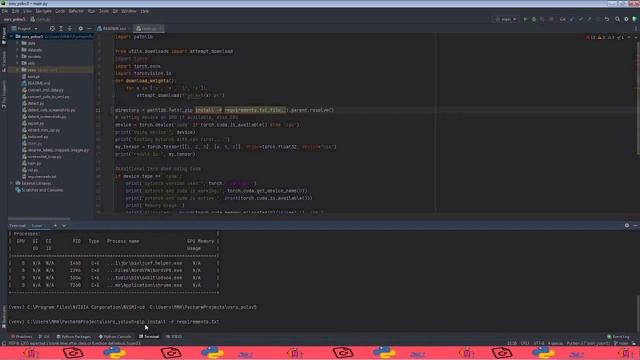Open the Tools menu
The width and height of the screenshot is (640, 360).
coord(104,11)
